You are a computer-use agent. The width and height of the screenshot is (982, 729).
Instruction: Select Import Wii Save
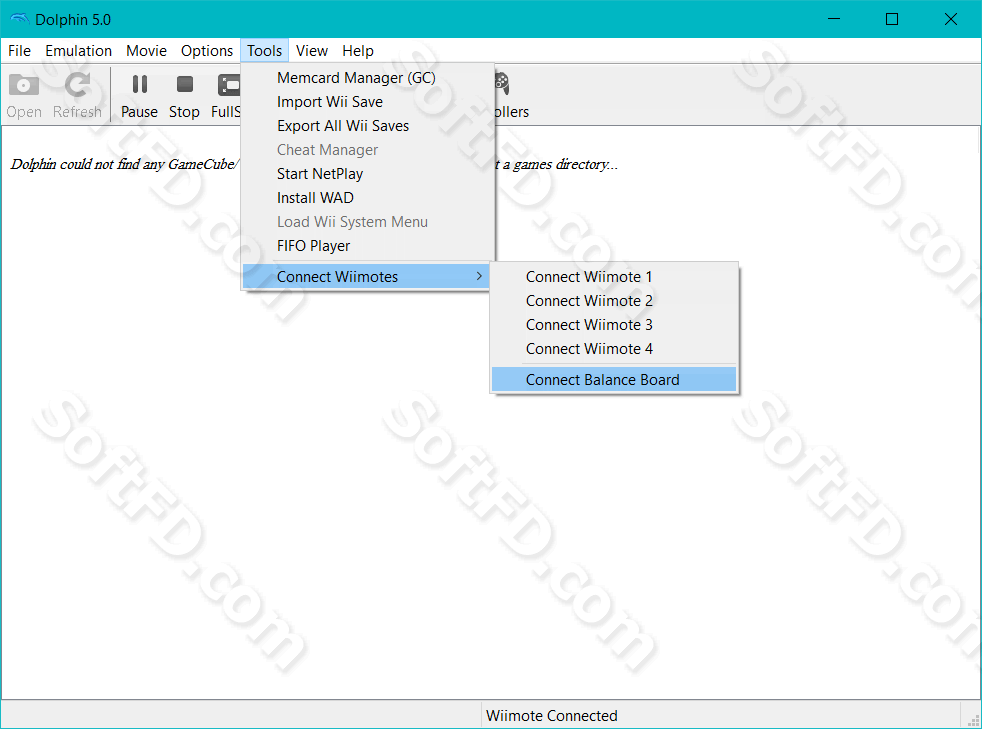[368, 101]
